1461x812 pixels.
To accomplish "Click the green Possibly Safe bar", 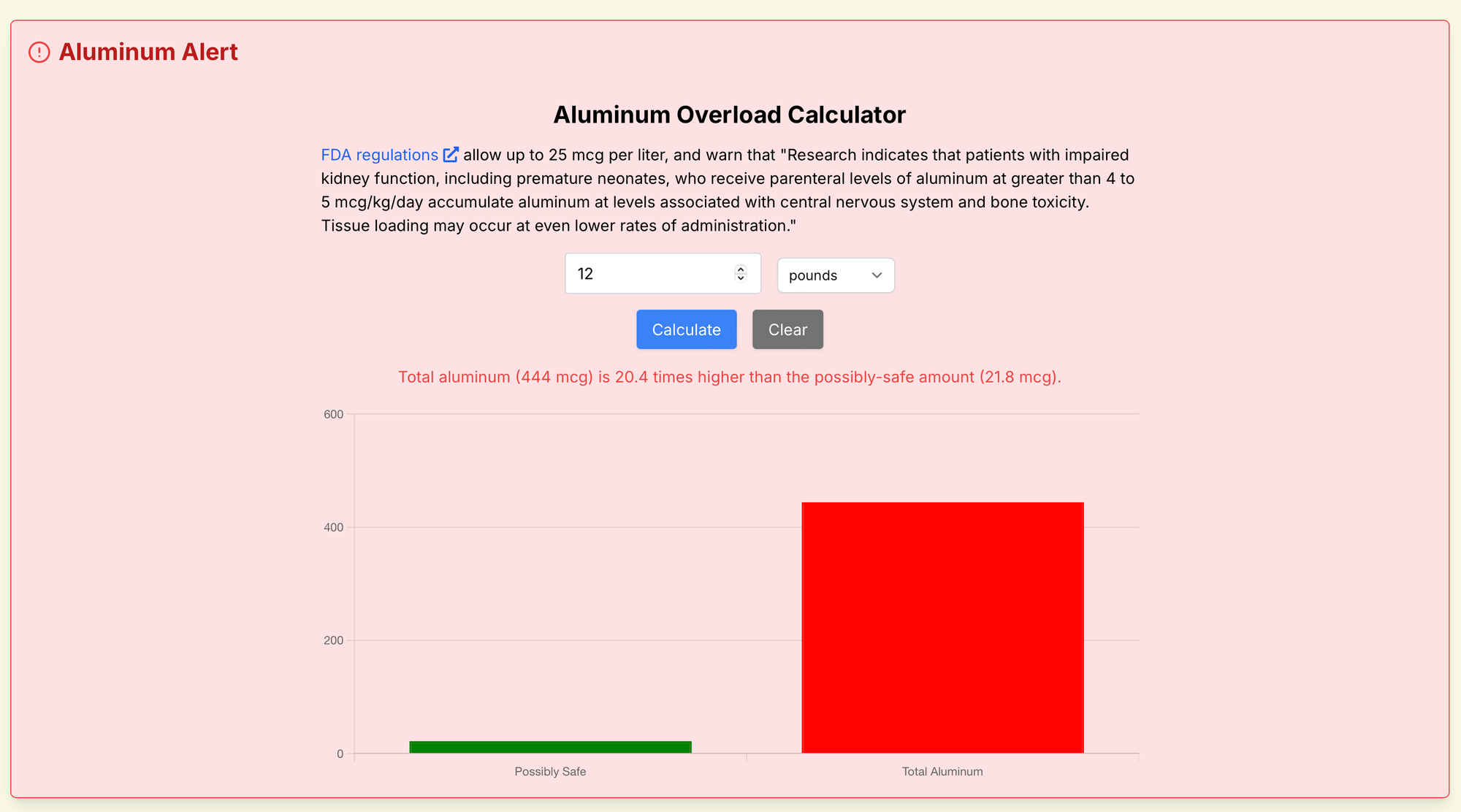I will coord(550,747).
